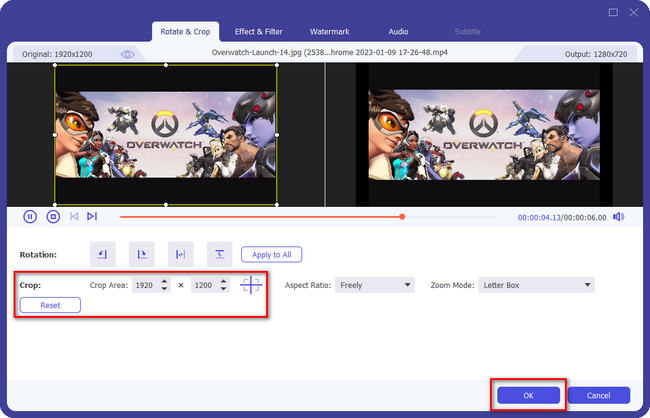
Task: Toggle the original preview eye icon
Action: point(127,54)
